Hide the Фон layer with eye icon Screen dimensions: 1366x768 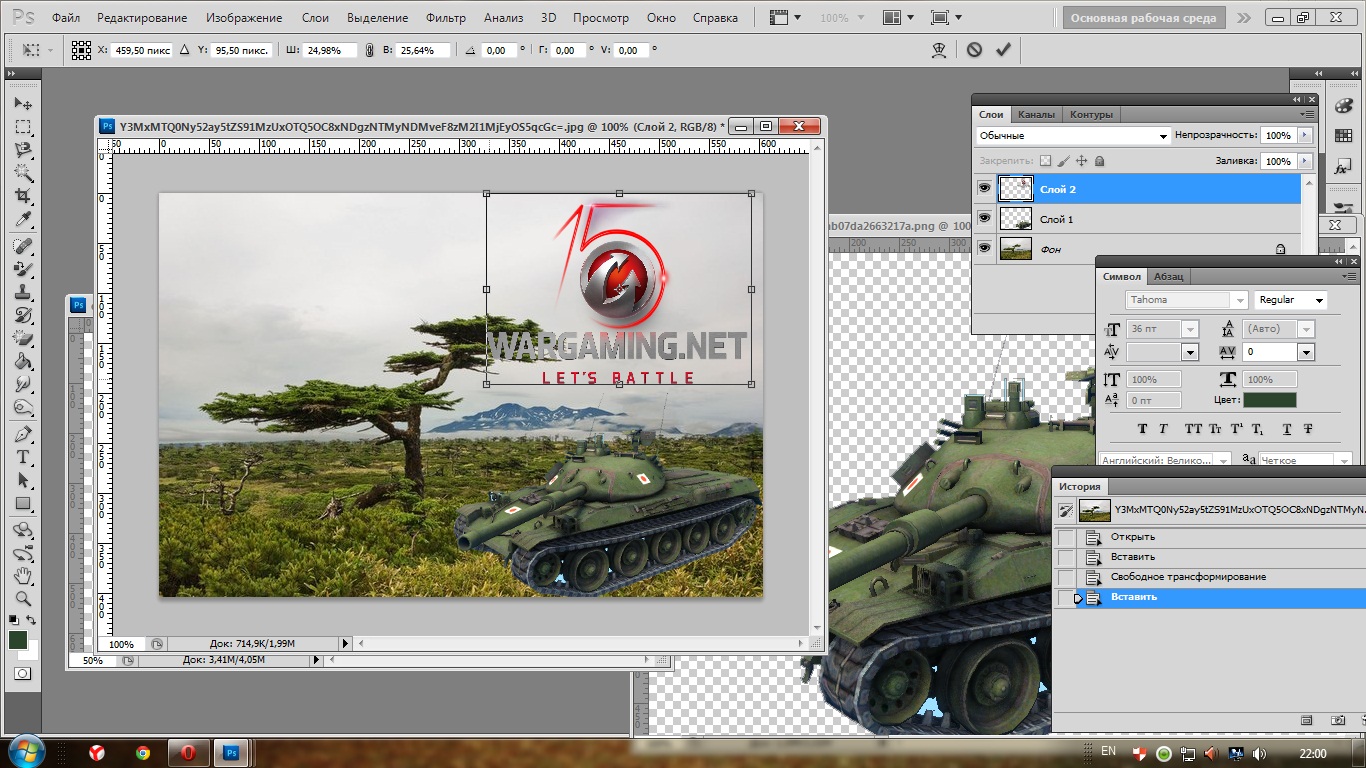click(x=984, y=248)
